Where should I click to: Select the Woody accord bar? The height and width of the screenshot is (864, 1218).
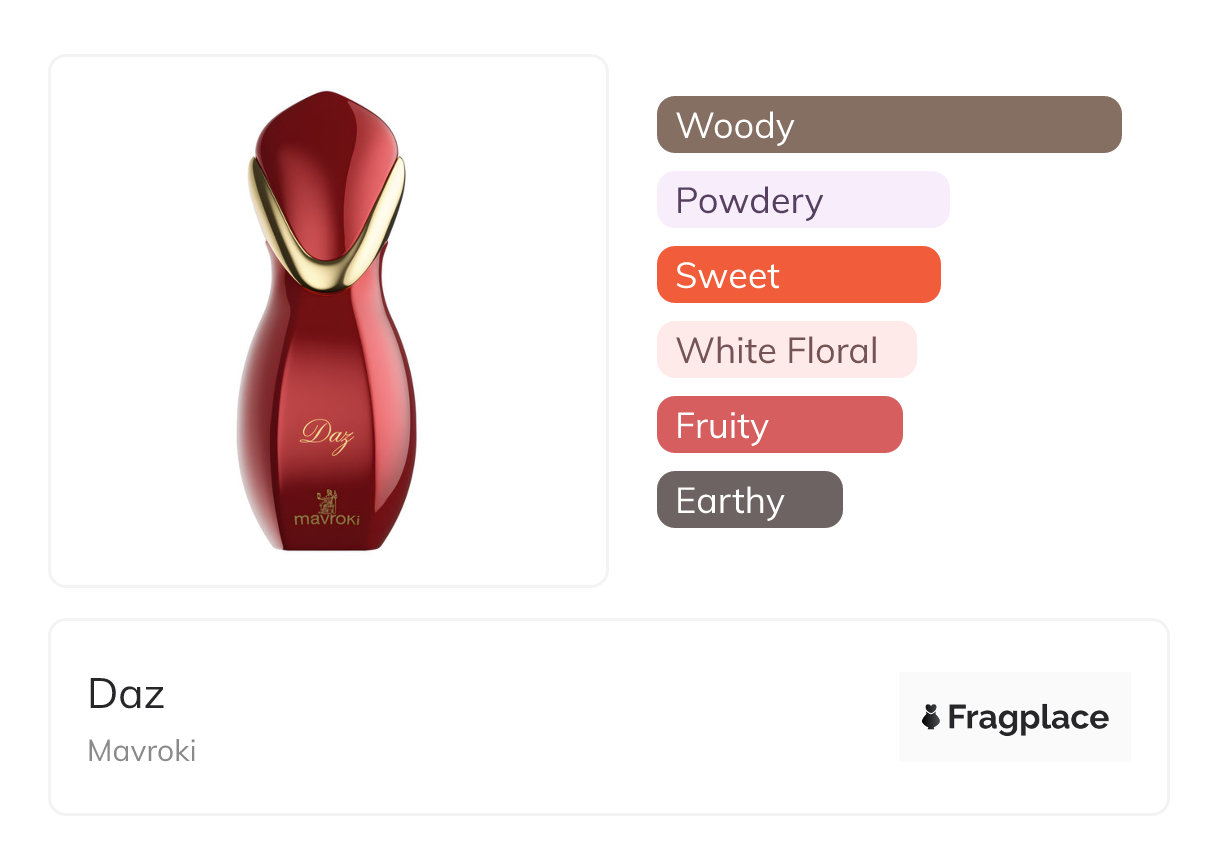pos(888,125)
